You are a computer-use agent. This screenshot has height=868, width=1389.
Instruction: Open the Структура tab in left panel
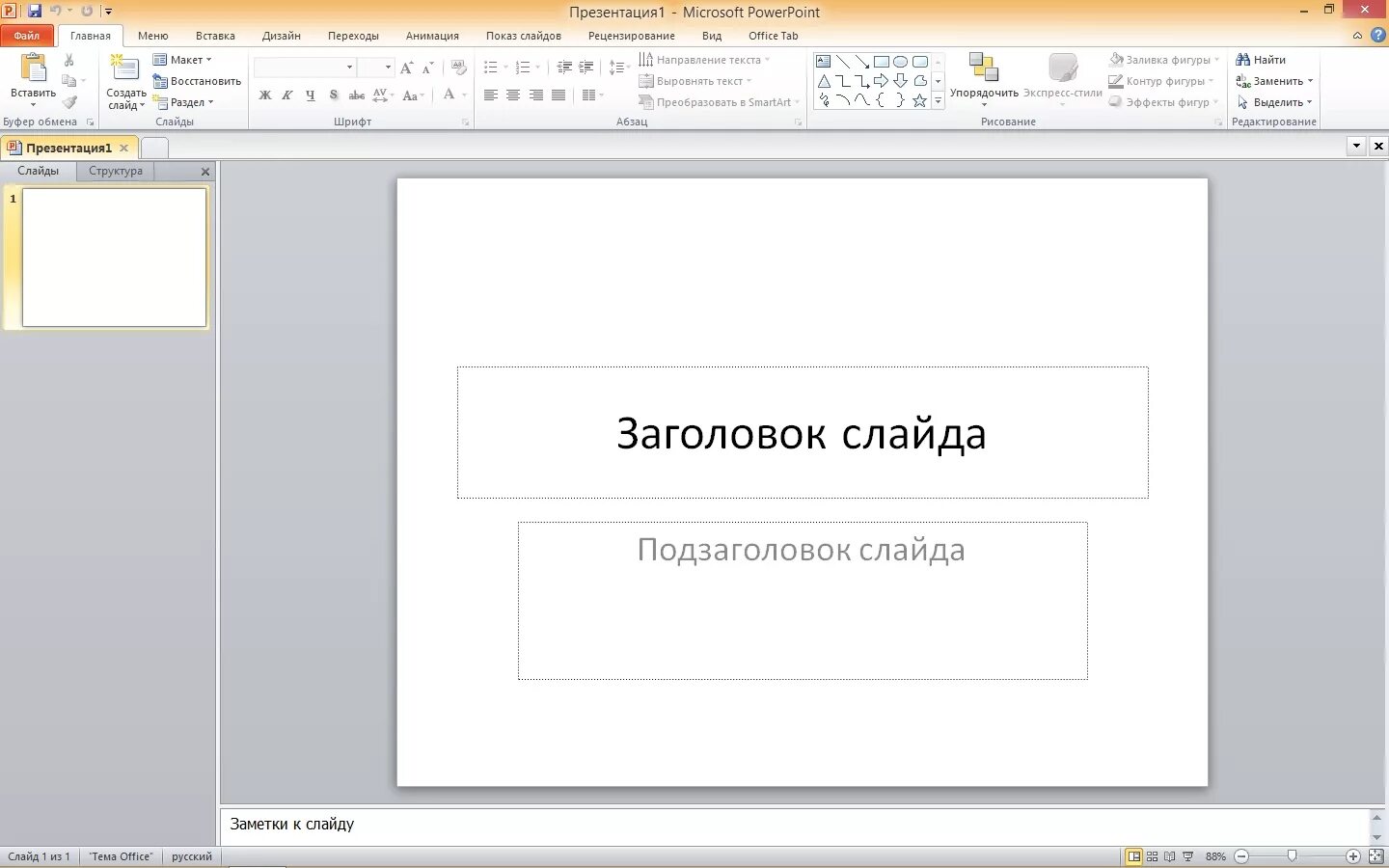[x=115, y=171]
